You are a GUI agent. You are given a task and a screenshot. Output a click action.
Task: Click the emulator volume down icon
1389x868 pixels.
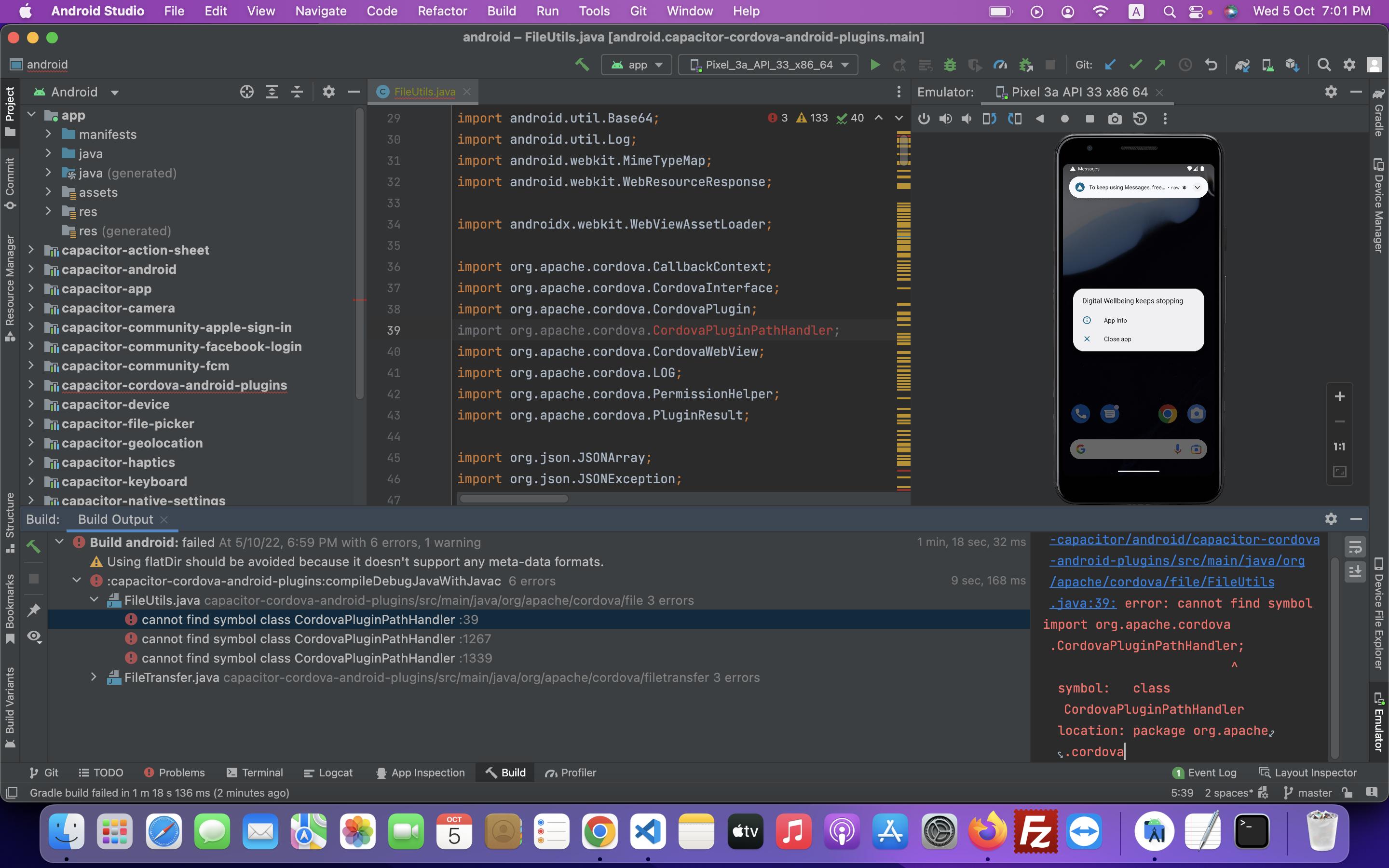(967, 119)
